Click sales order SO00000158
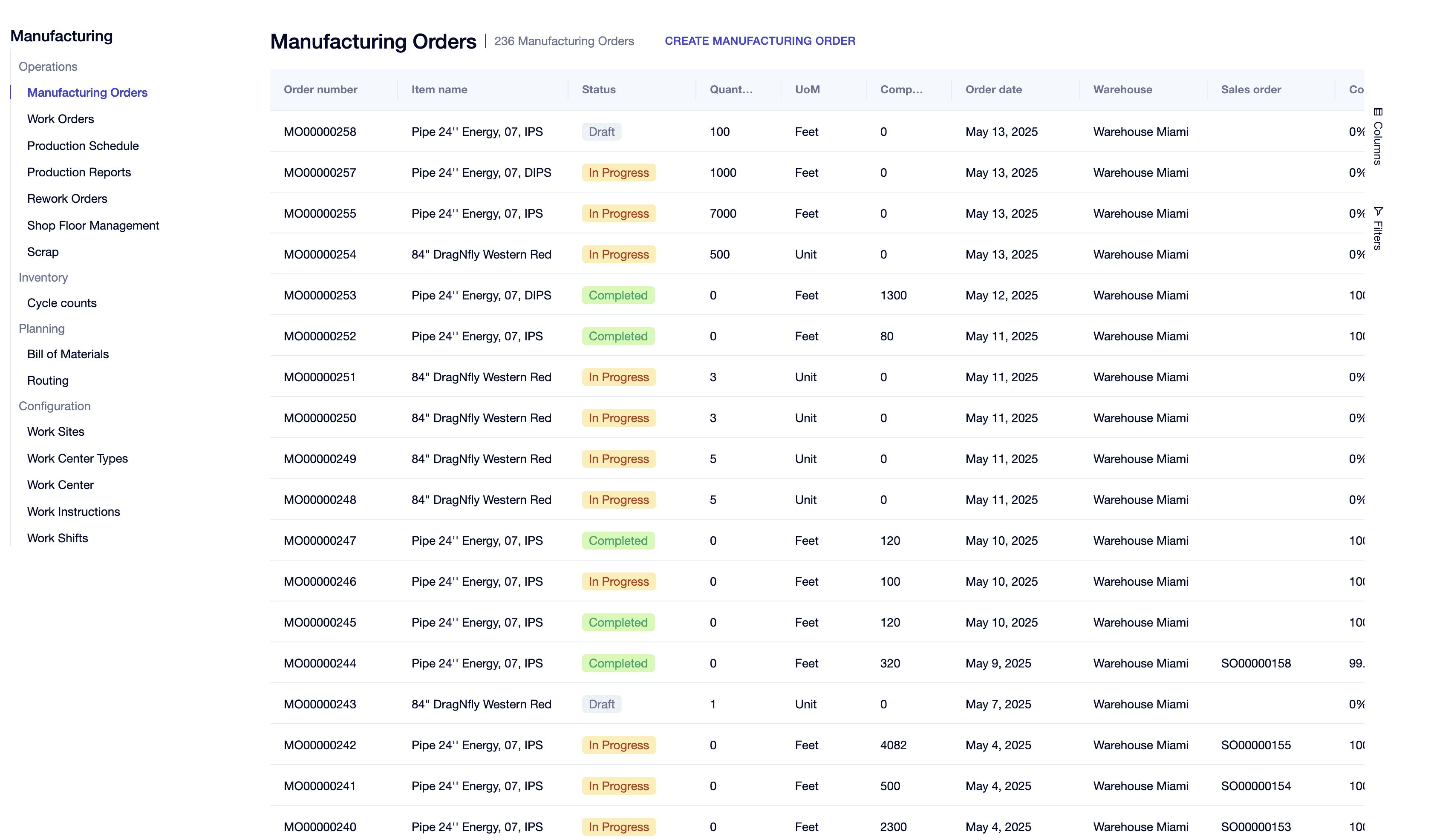The height and width of the screenshot is (840, 1431). coord(1255,663)
